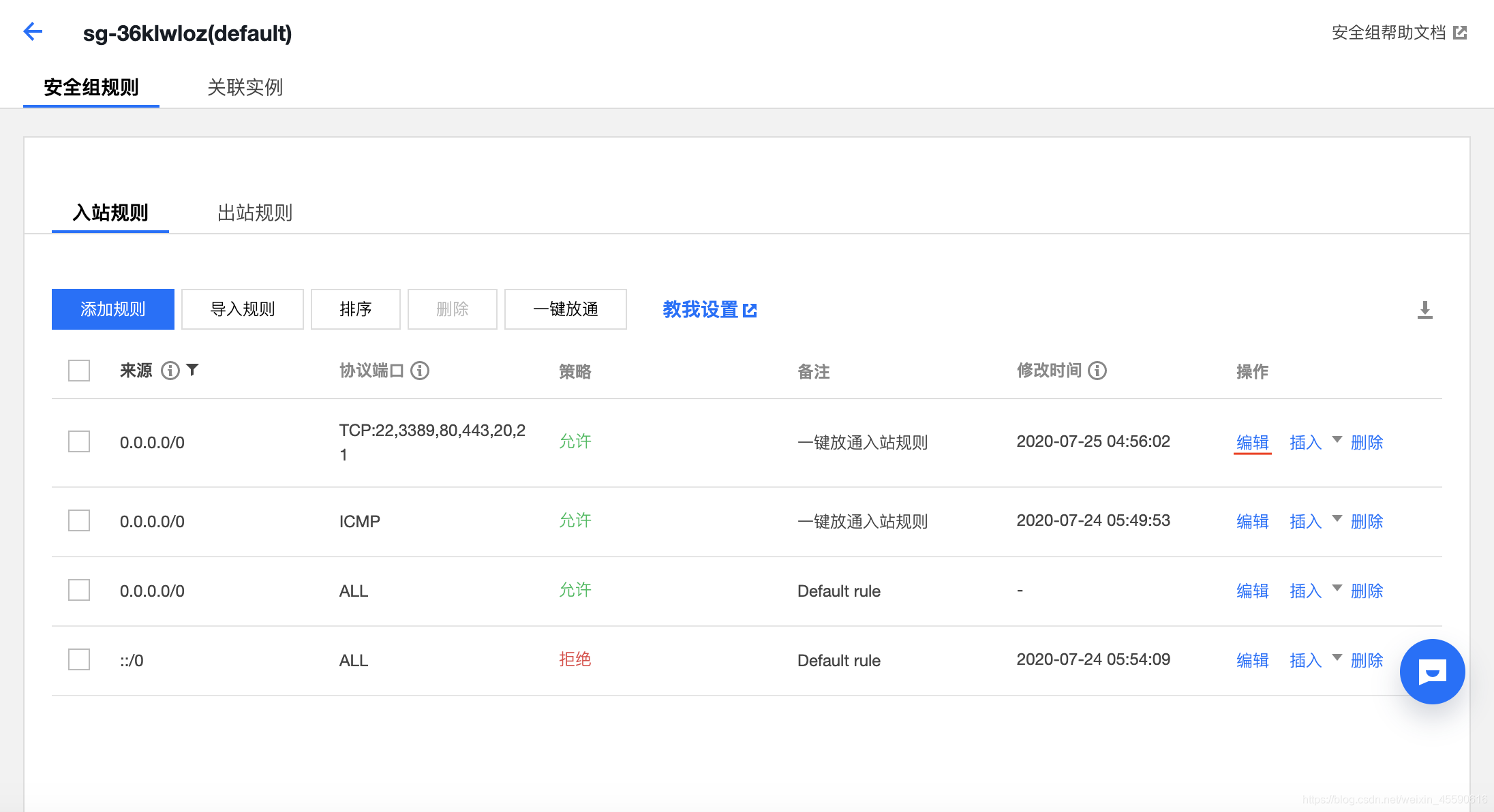Screen dimensions: 1494x812
Task: Click the disabled 删除 toolbar button
Action: 453,309
